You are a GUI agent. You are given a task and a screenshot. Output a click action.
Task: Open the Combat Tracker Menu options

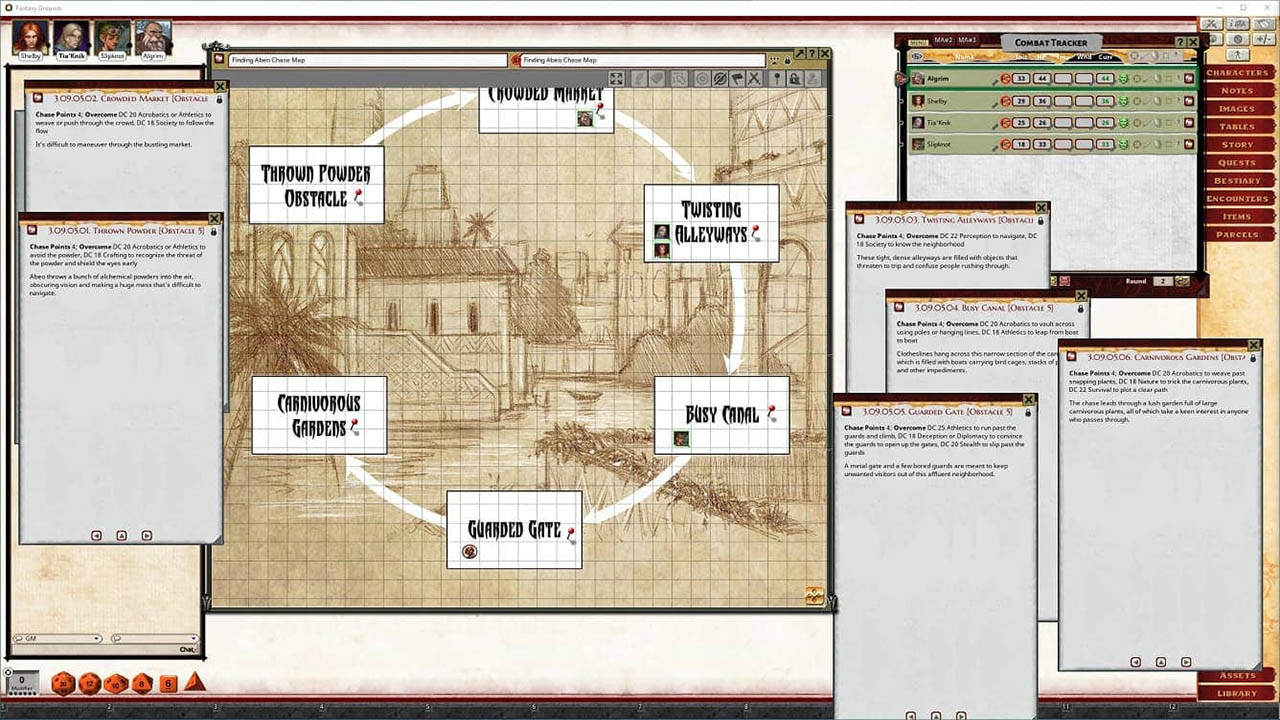click(x=918, y=42)
